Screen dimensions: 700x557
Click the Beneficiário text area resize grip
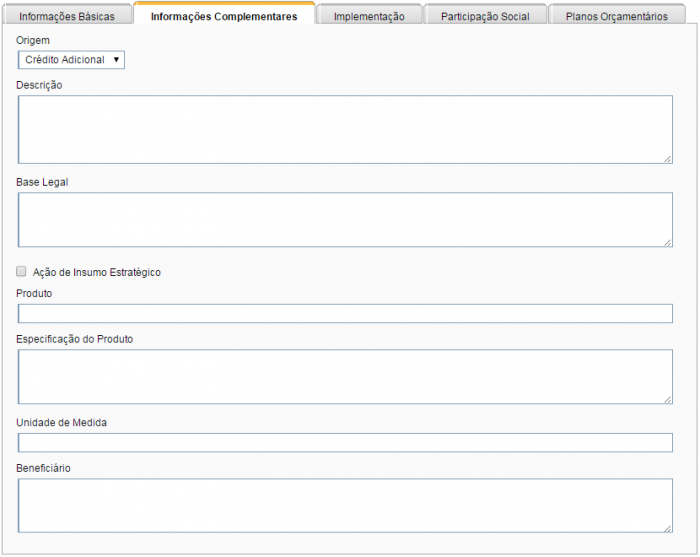tap(667, 527)
